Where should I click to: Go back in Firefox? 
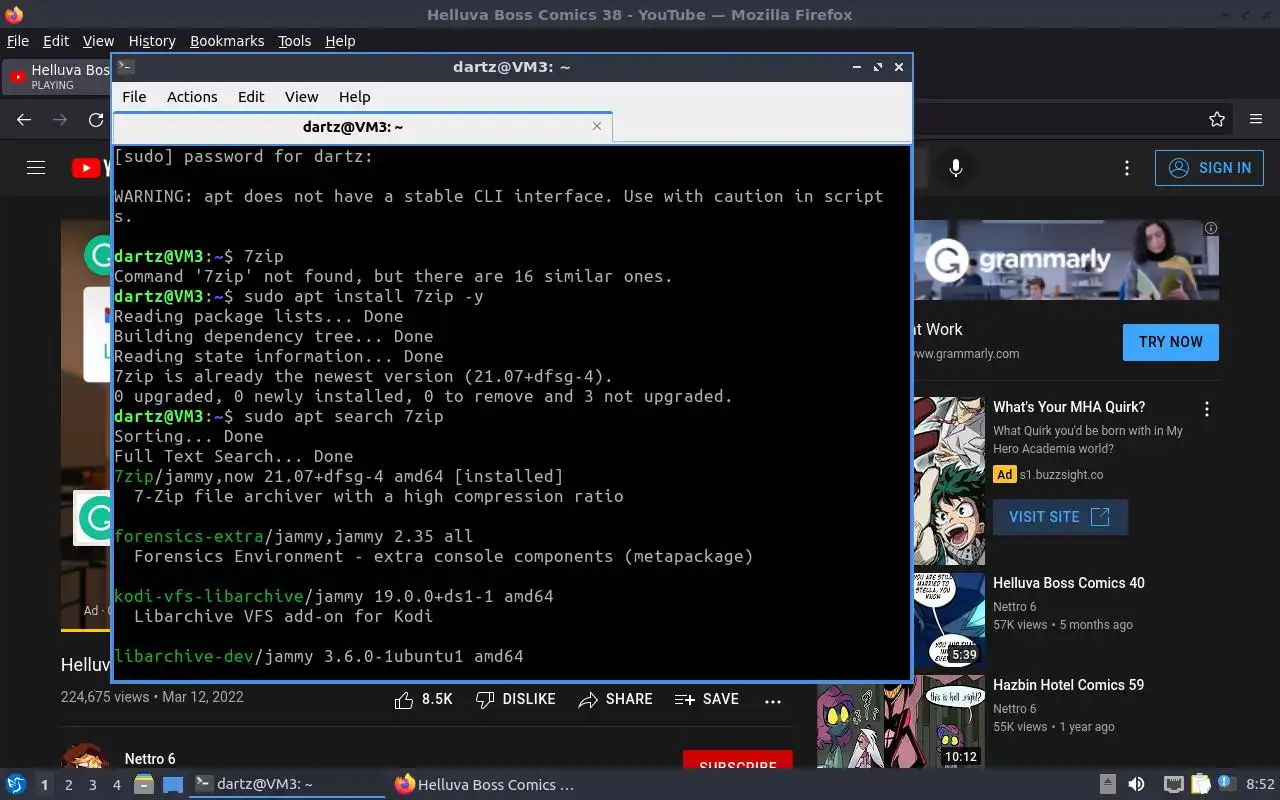click(24, 119)
